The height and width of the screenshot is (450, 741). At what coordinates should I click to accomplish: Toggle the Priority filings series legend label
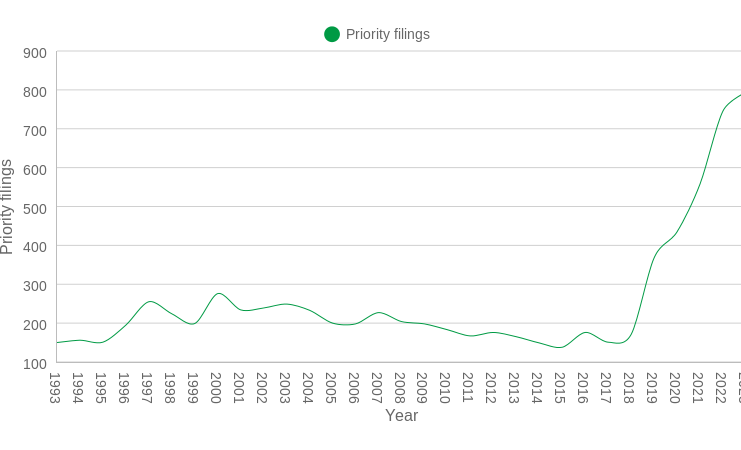[x=387, y=34]
